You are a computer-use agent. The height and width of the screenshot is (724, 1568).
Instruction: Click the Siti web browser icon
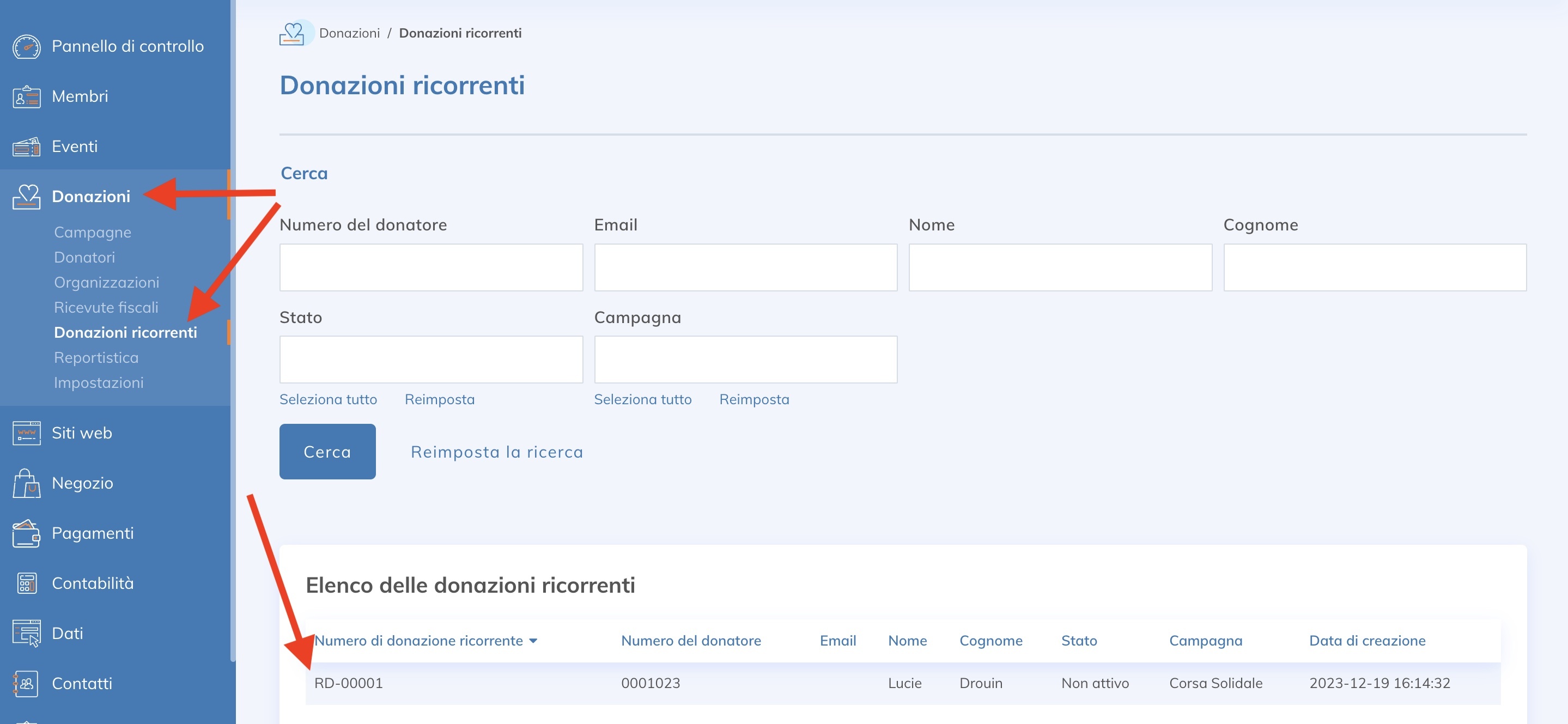coord(26,433)
